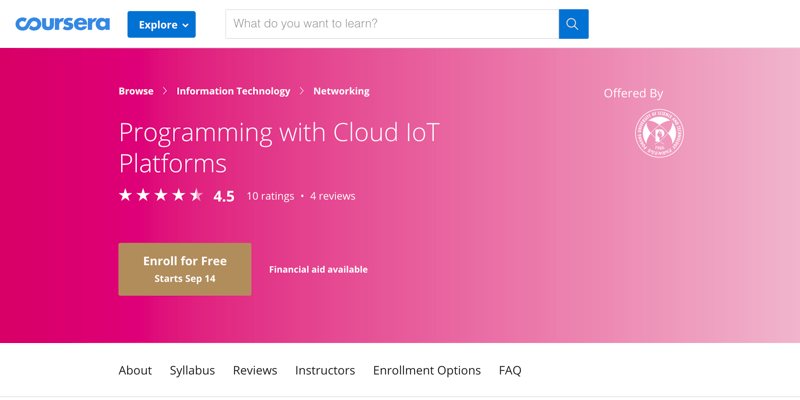Open the Coursera home logo

[62, 24]
